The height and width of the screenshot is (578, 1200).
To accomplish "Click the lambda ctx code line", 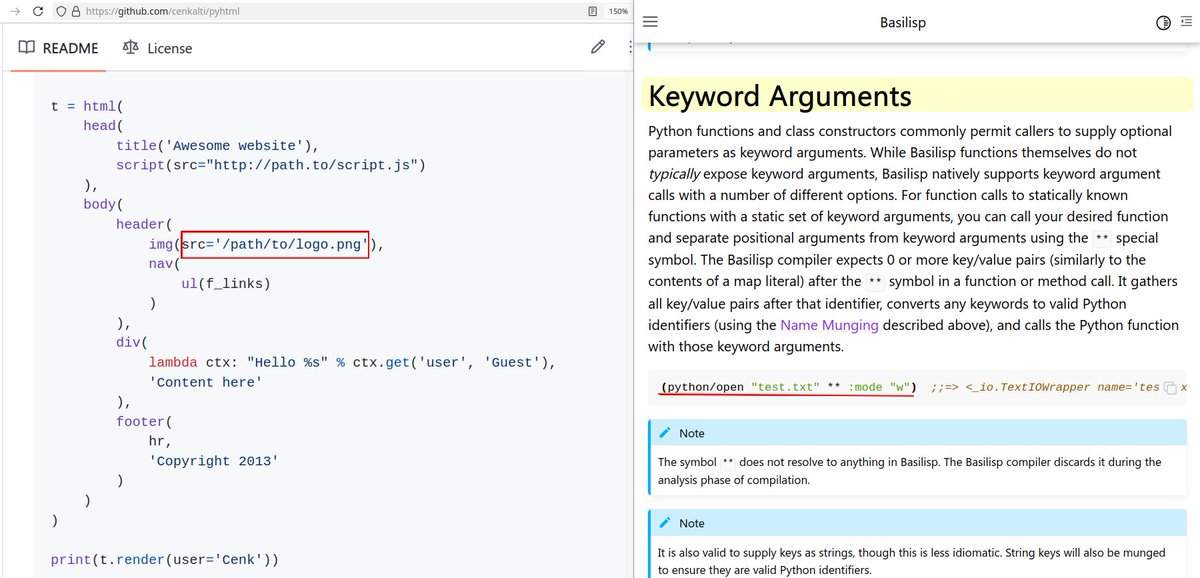I will 352,362.
